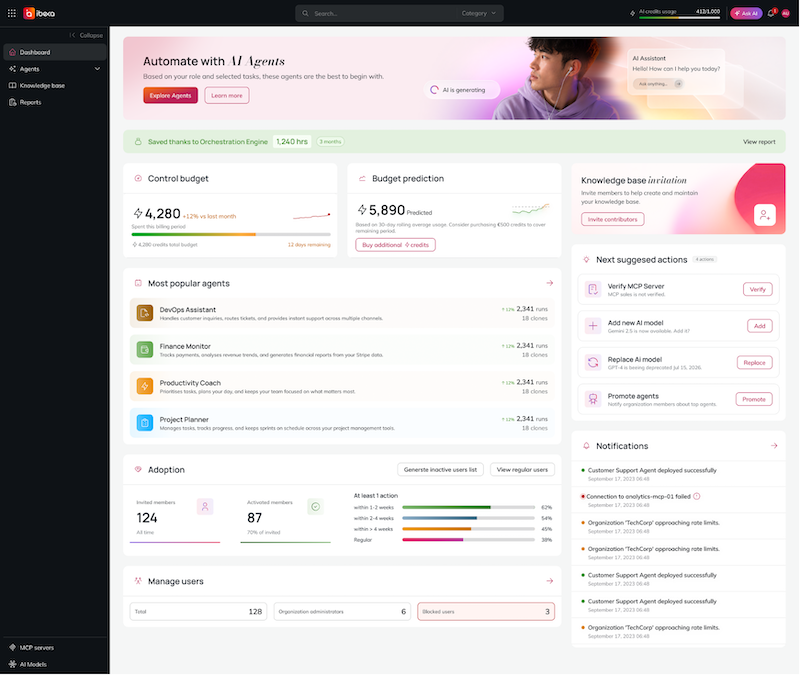Click the Search input field
The image size is (800, 675).
(378, 13)
